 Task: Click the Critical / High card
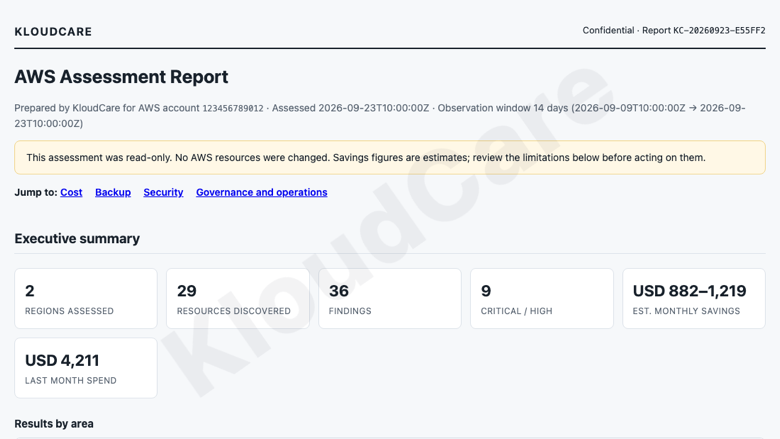pos(542,298)
